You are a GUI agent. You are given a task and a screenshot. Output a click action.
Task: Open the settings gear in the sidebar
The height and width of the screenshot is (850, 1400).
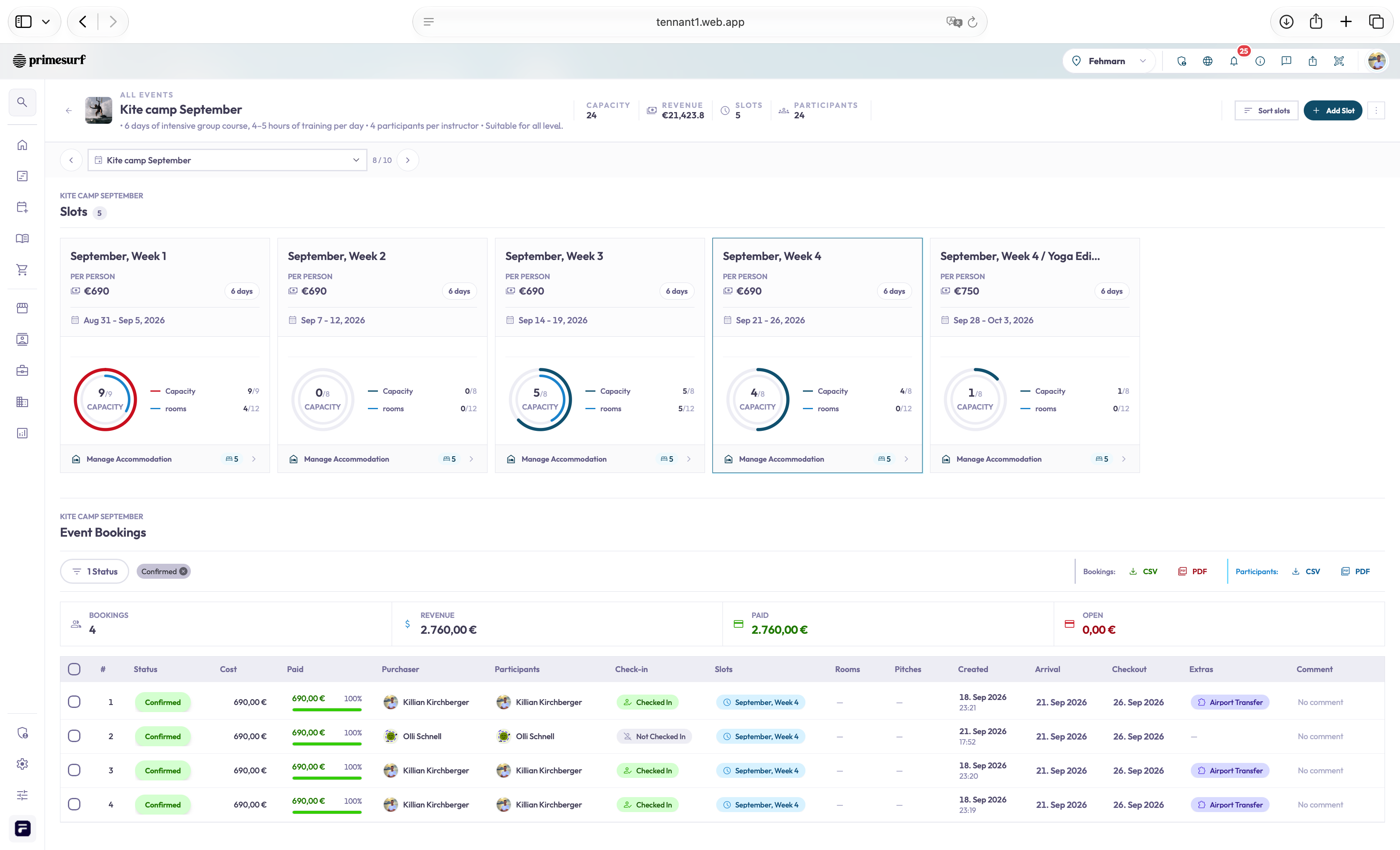(22, 764)
